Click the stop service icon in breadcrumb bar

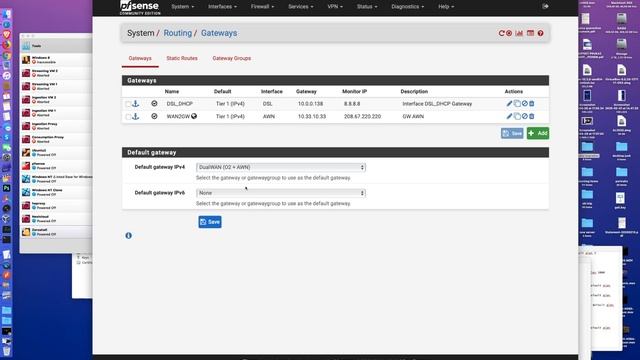click(509, 33)
